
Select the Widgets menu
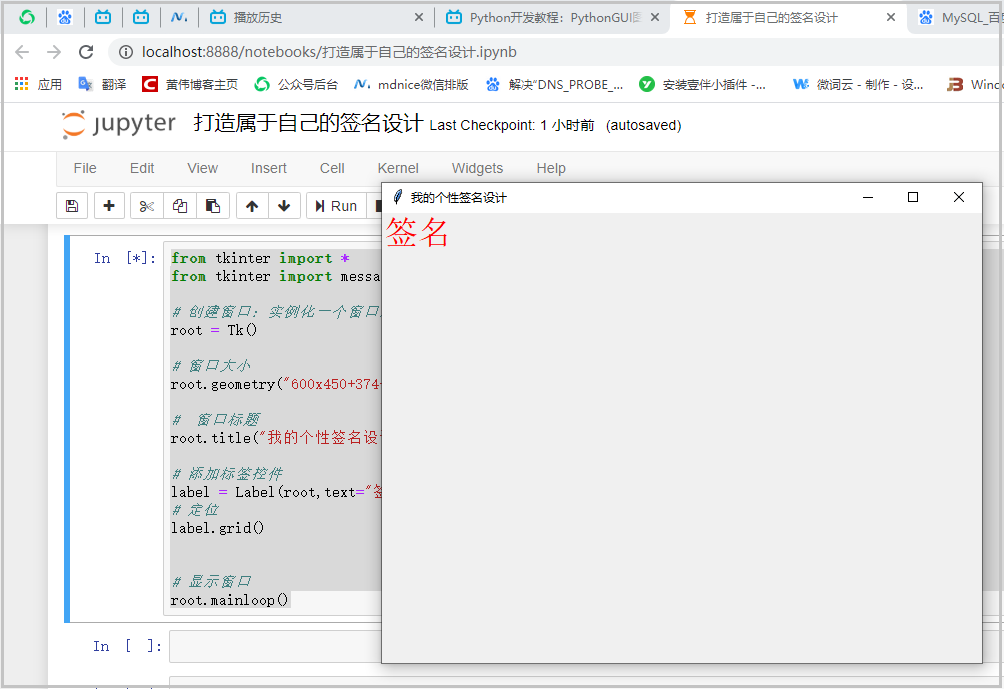coord(477,168)
